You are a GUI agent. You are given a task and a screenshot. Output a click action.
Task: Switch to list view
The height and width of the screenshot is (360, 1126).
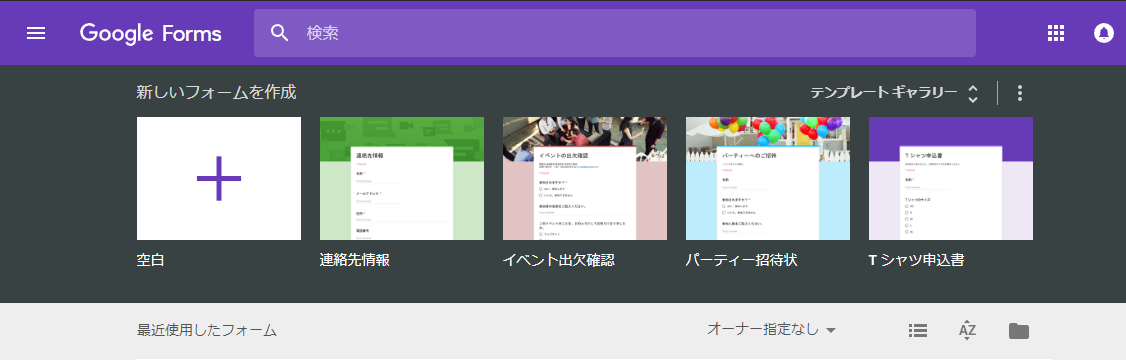918,330
